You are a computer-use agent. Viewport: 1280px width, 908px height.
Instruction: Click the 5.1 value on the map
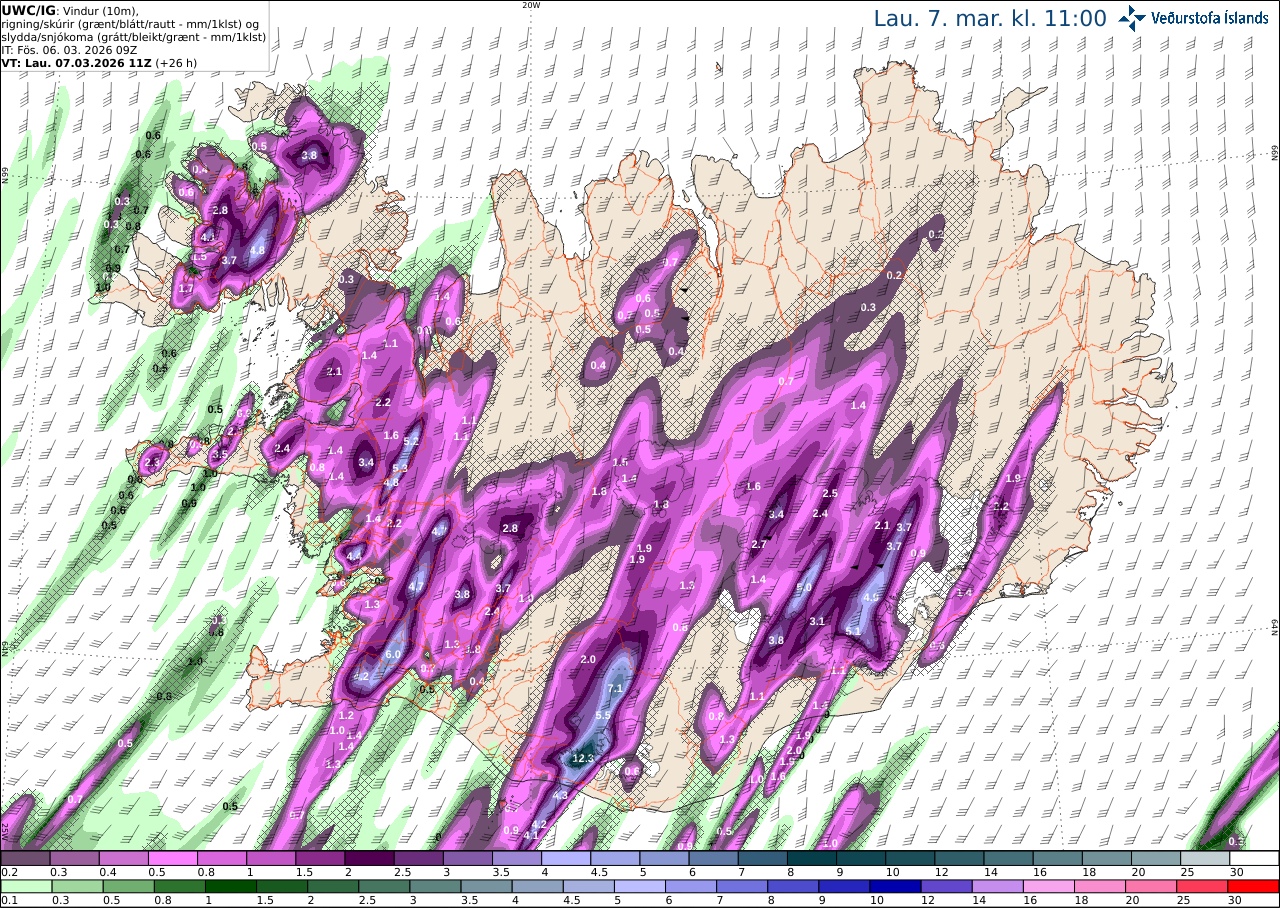(853, 631)
